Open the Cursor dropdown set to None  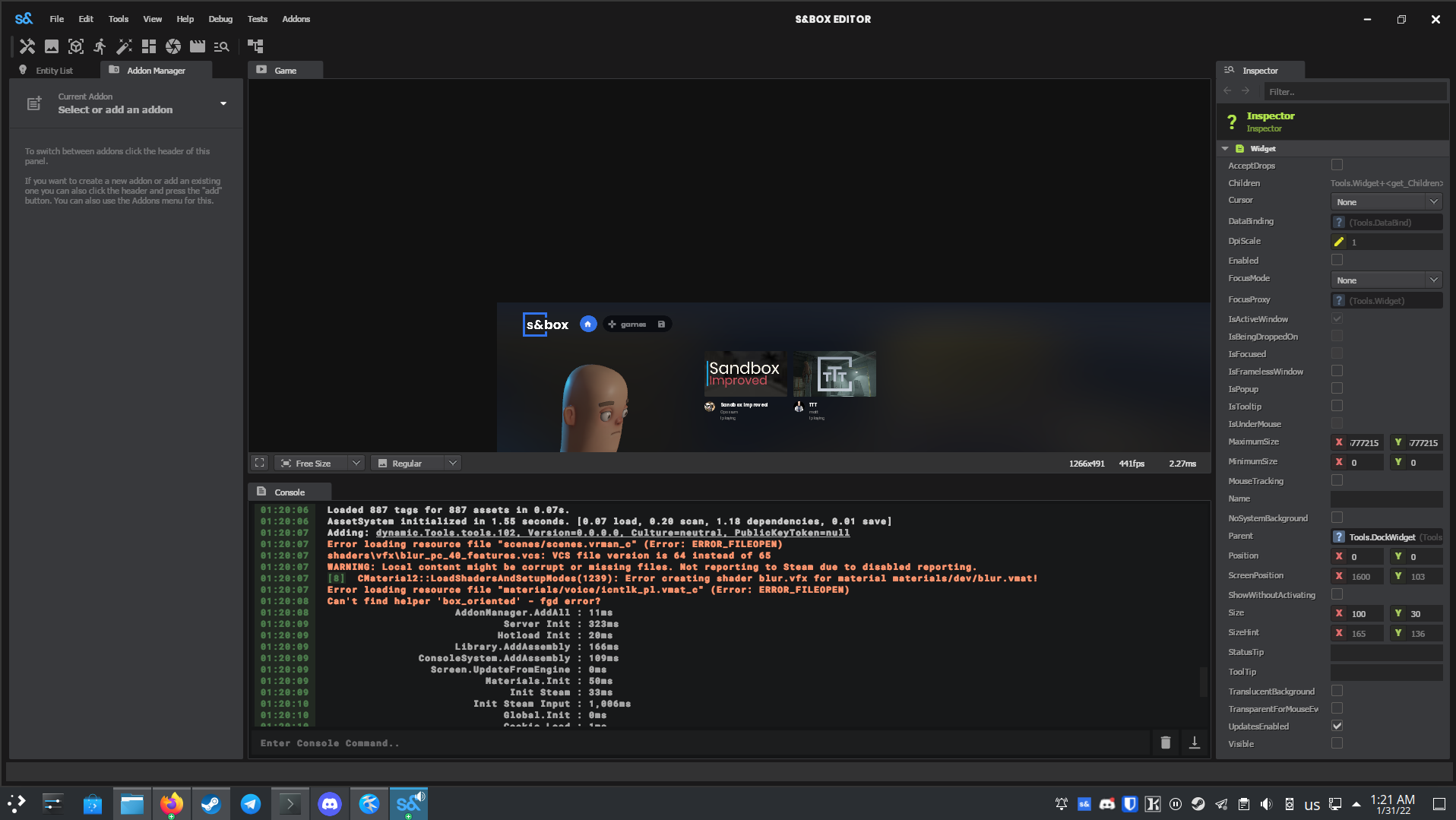pos(1386,201)
